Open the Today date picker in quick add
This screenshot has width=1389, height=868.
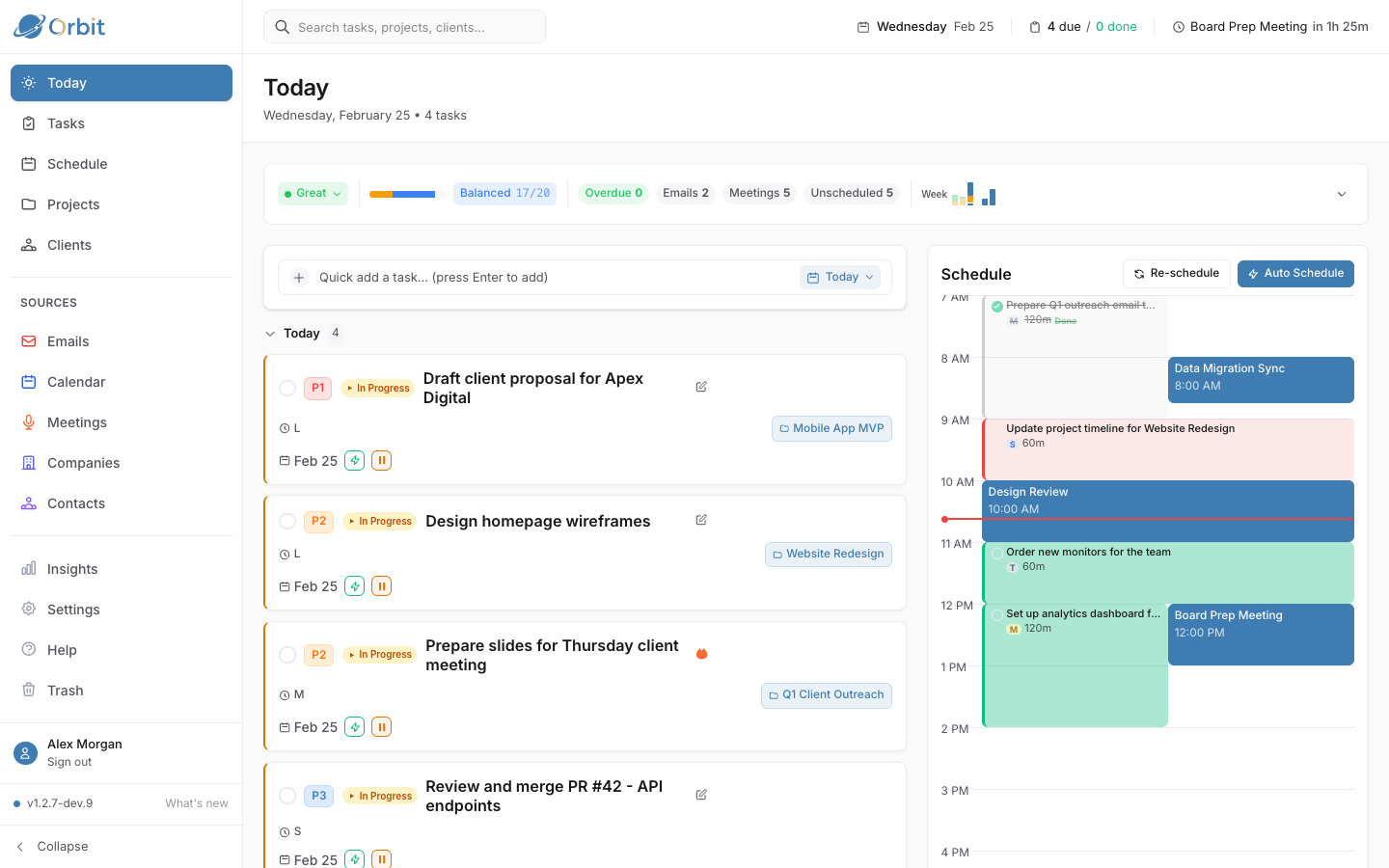[839, 277]
